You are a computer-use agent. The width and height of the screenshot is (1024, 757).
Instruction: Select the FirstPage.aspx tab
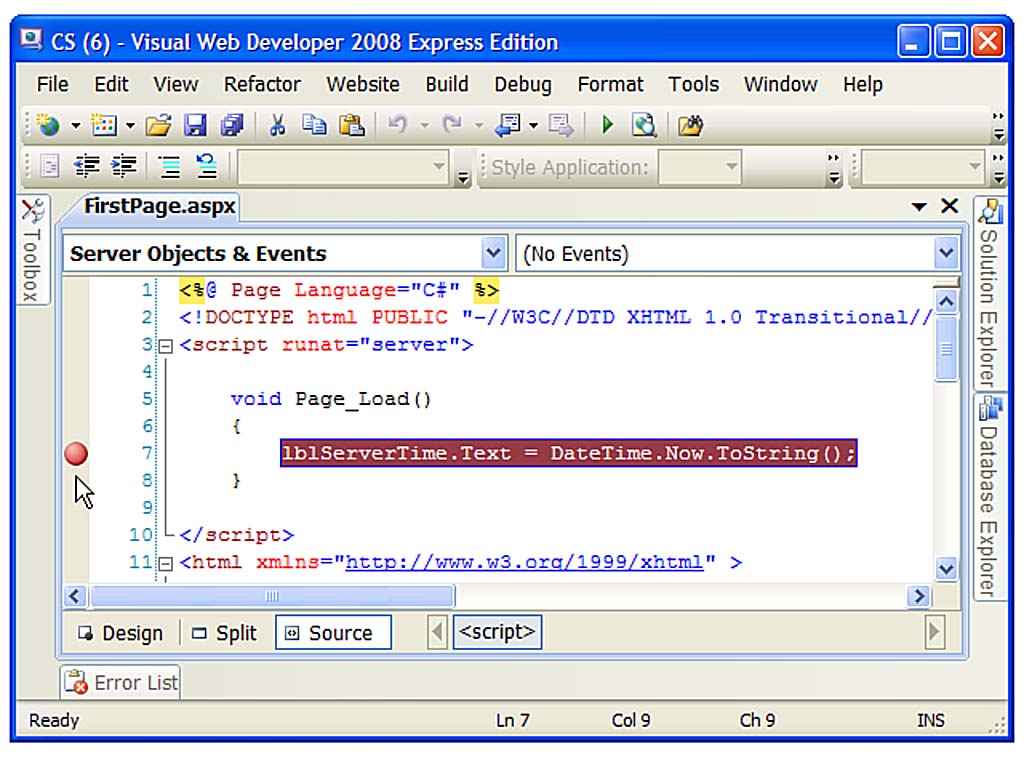coord(159,206)
